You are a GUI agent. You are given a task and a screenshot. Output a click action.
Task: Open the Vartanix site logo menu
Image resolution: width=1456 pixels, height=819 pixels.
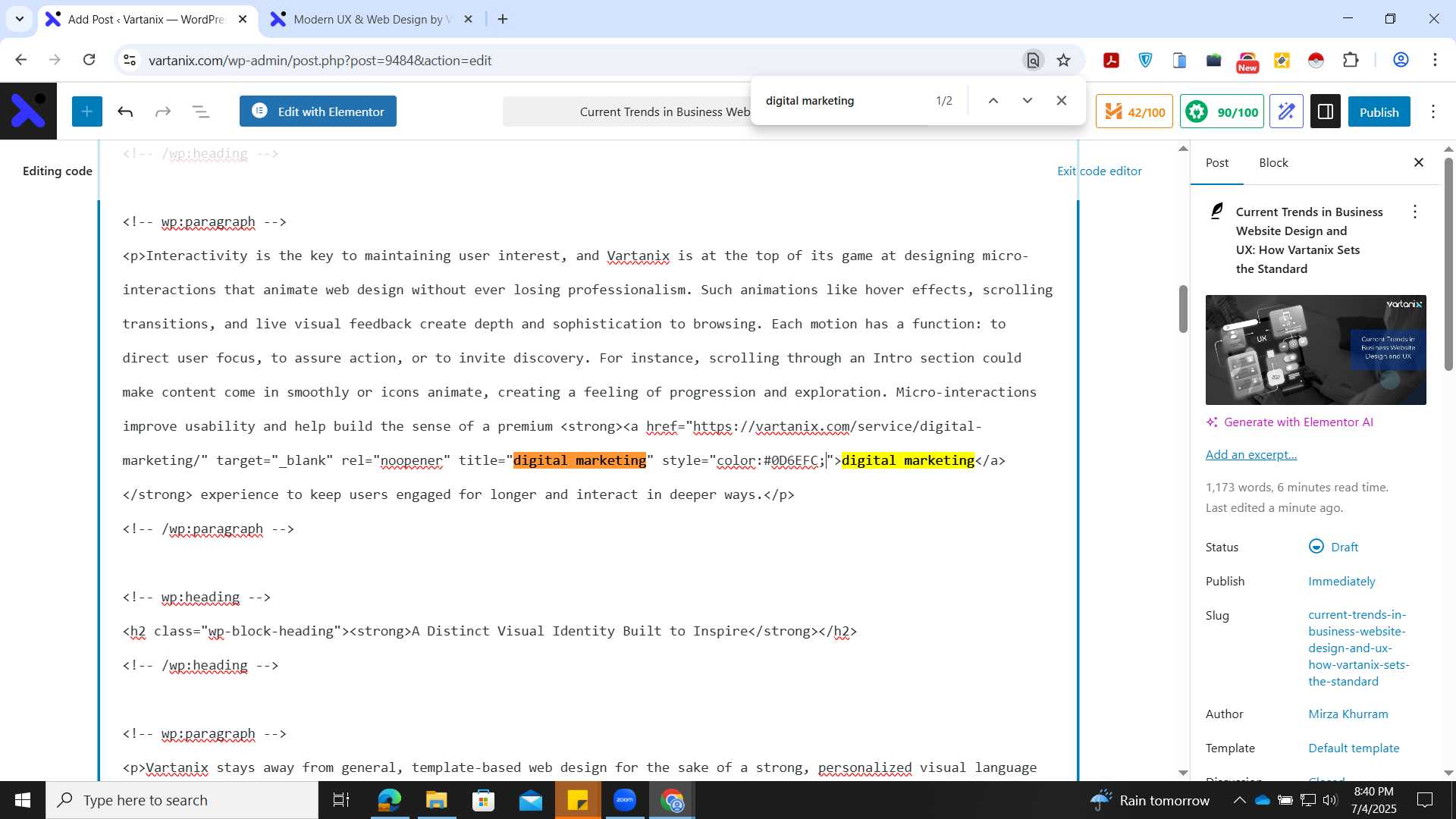pos(28,111)
